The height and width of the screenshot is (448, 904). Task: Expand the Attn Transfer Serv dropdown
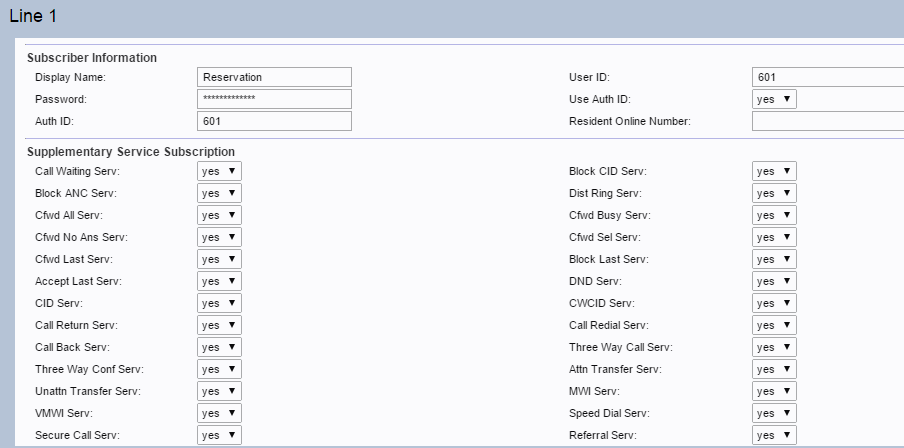point(774,369)
